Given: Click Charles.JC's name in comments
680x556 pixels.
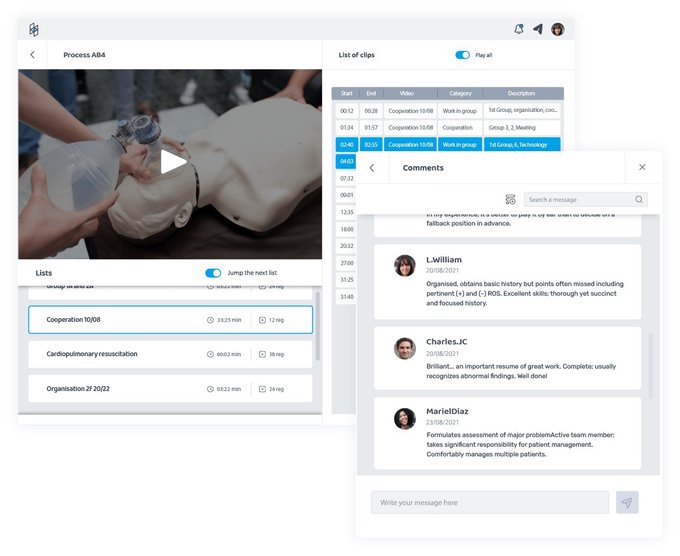Looking at the screenshot, I should pyautogui.click(x=446, y=342).
